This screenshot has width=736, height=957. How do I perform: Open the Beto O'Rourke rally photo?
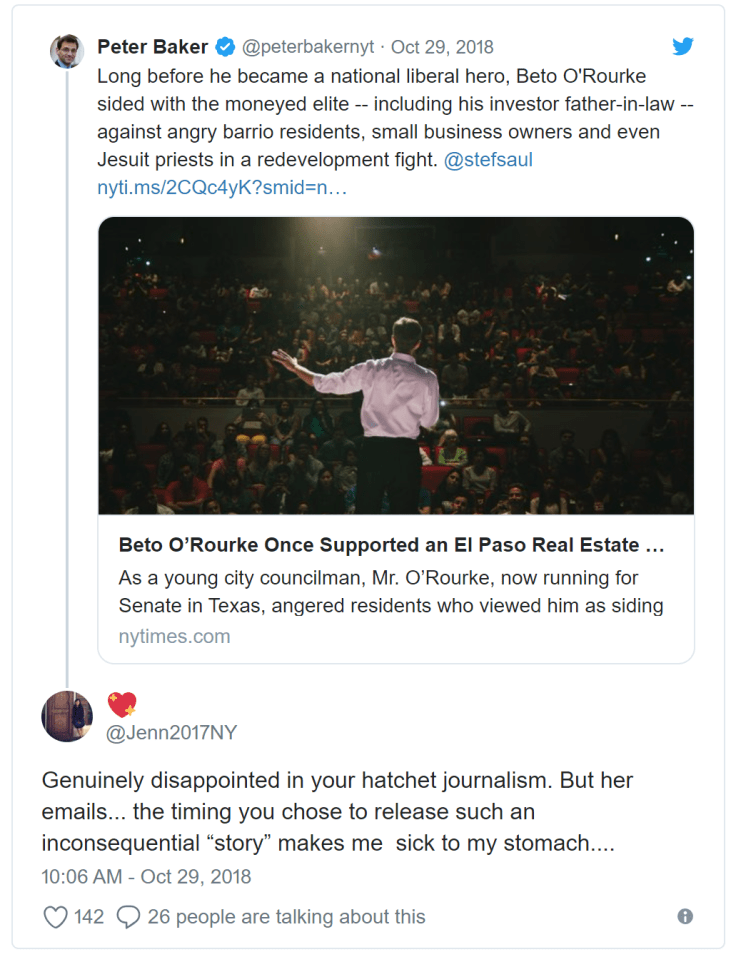(396, 365)
